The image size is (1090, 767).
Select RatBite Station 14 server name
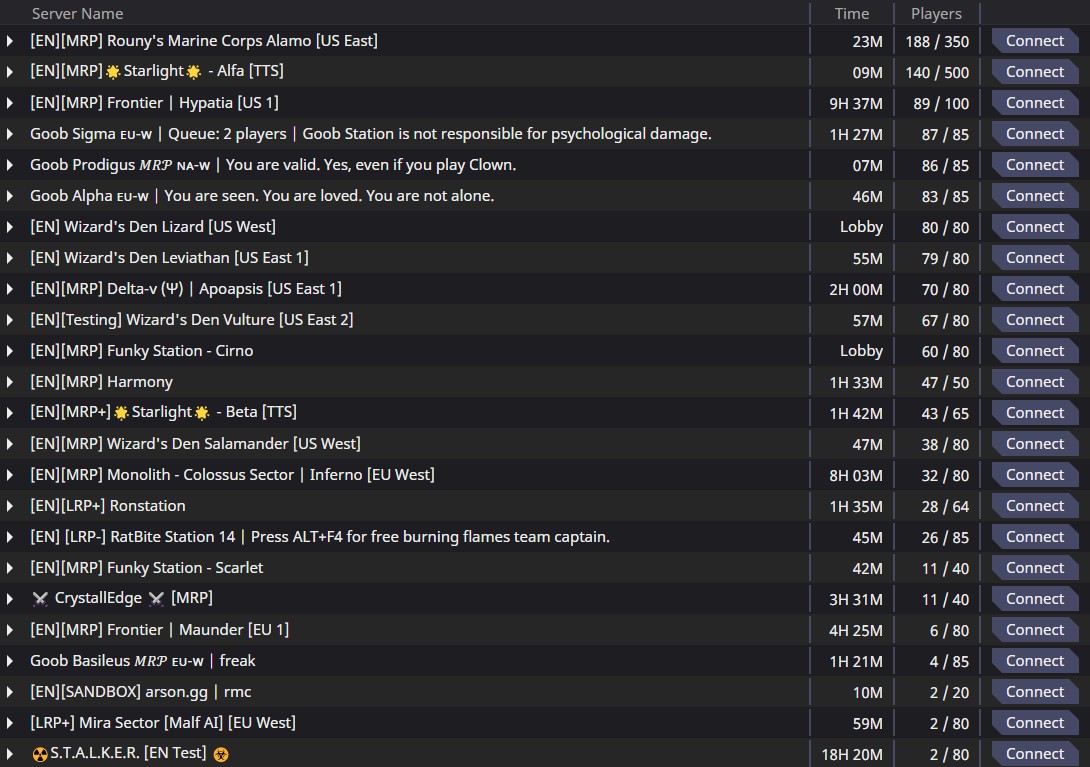[x=320, y=537]
